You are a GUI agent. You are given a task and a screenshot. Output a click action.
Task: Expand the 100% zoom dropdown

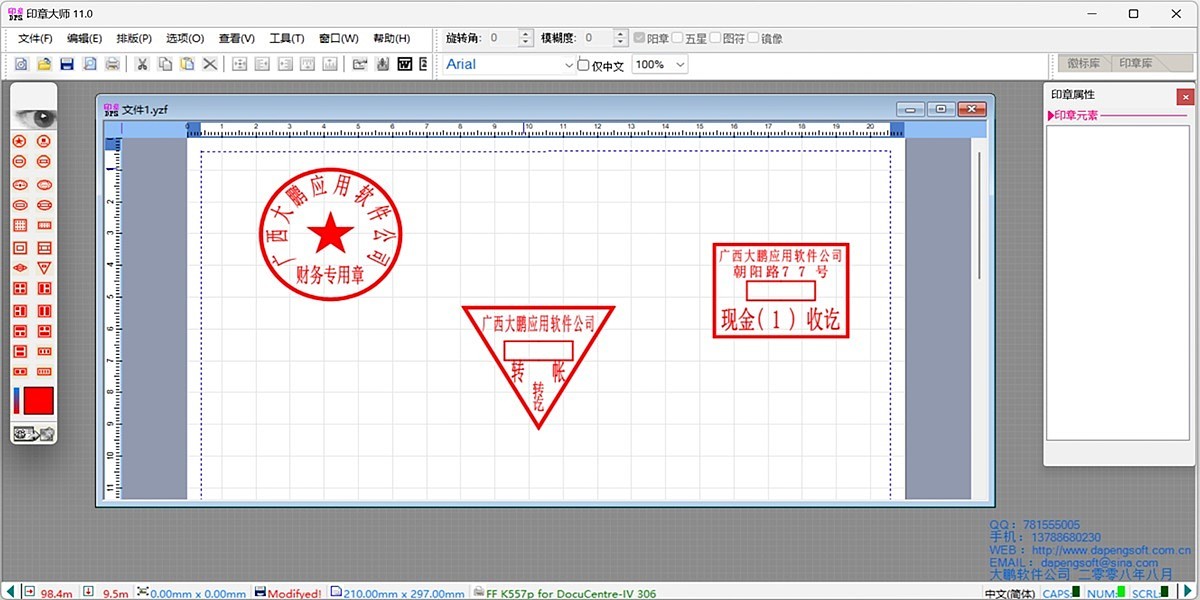(680, 65)
